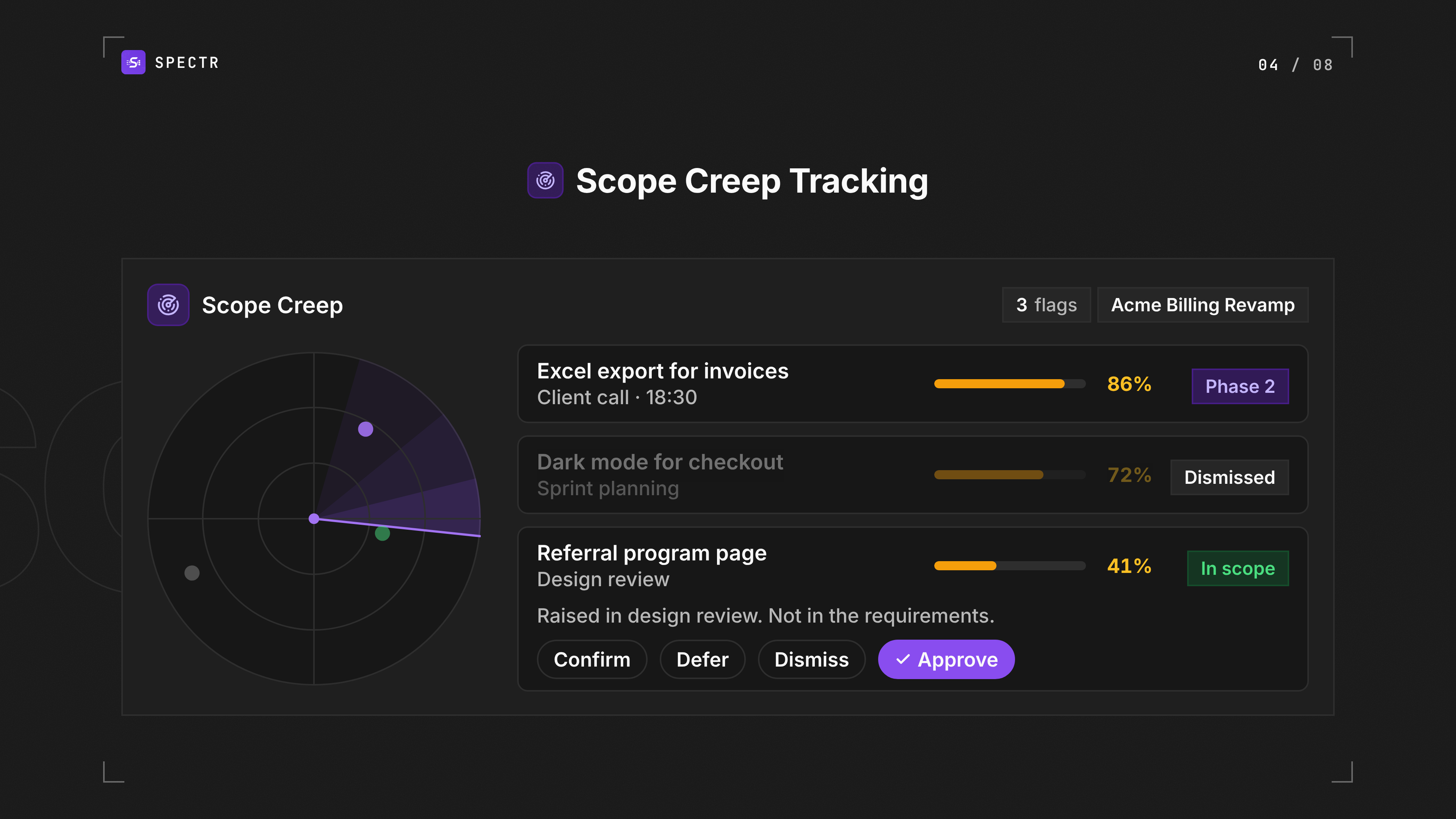
Task: Click the 72% value
Action: [1129, 475]
